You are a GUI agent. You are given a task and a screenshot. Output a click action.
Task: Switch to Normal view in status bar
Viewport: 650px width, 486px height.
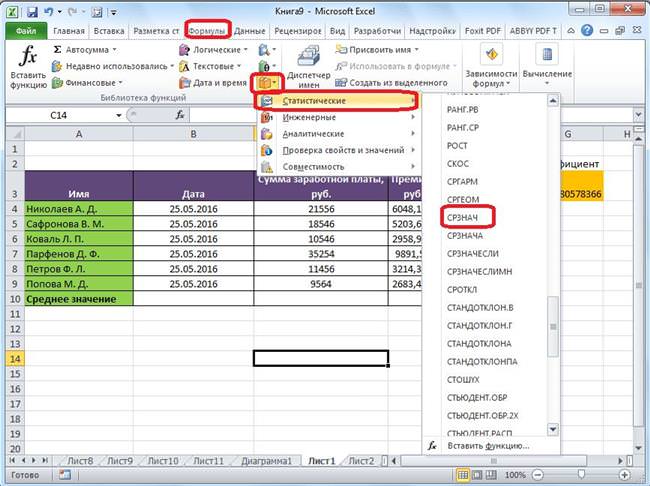(463, 475)
